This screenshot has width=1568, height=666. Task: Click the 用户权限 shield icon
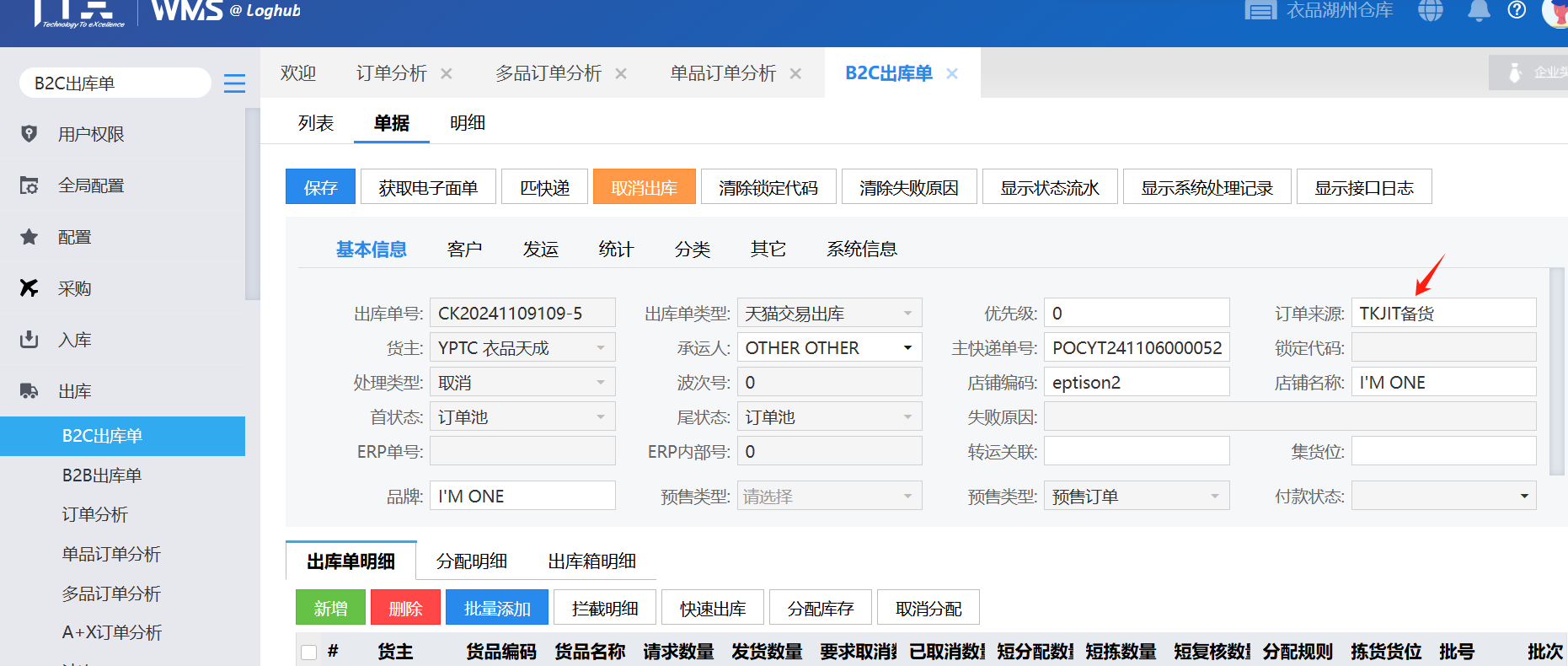[29, 134]
